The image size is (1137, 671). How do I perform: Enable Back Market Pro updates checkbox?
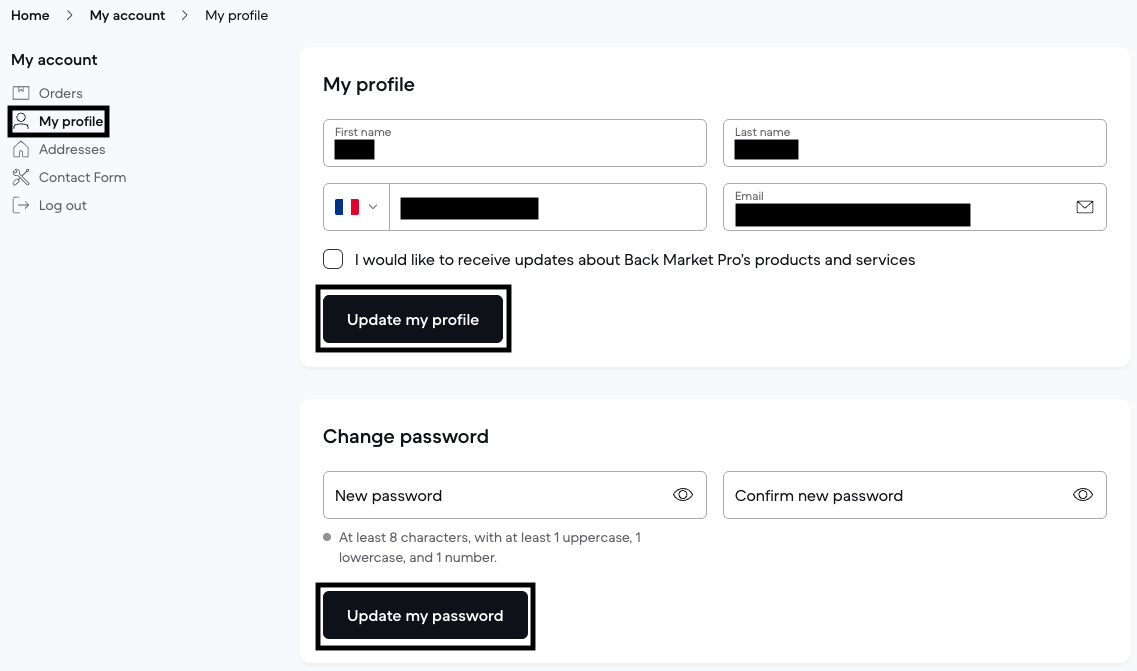pyautogui.click(x=333, y=260)
